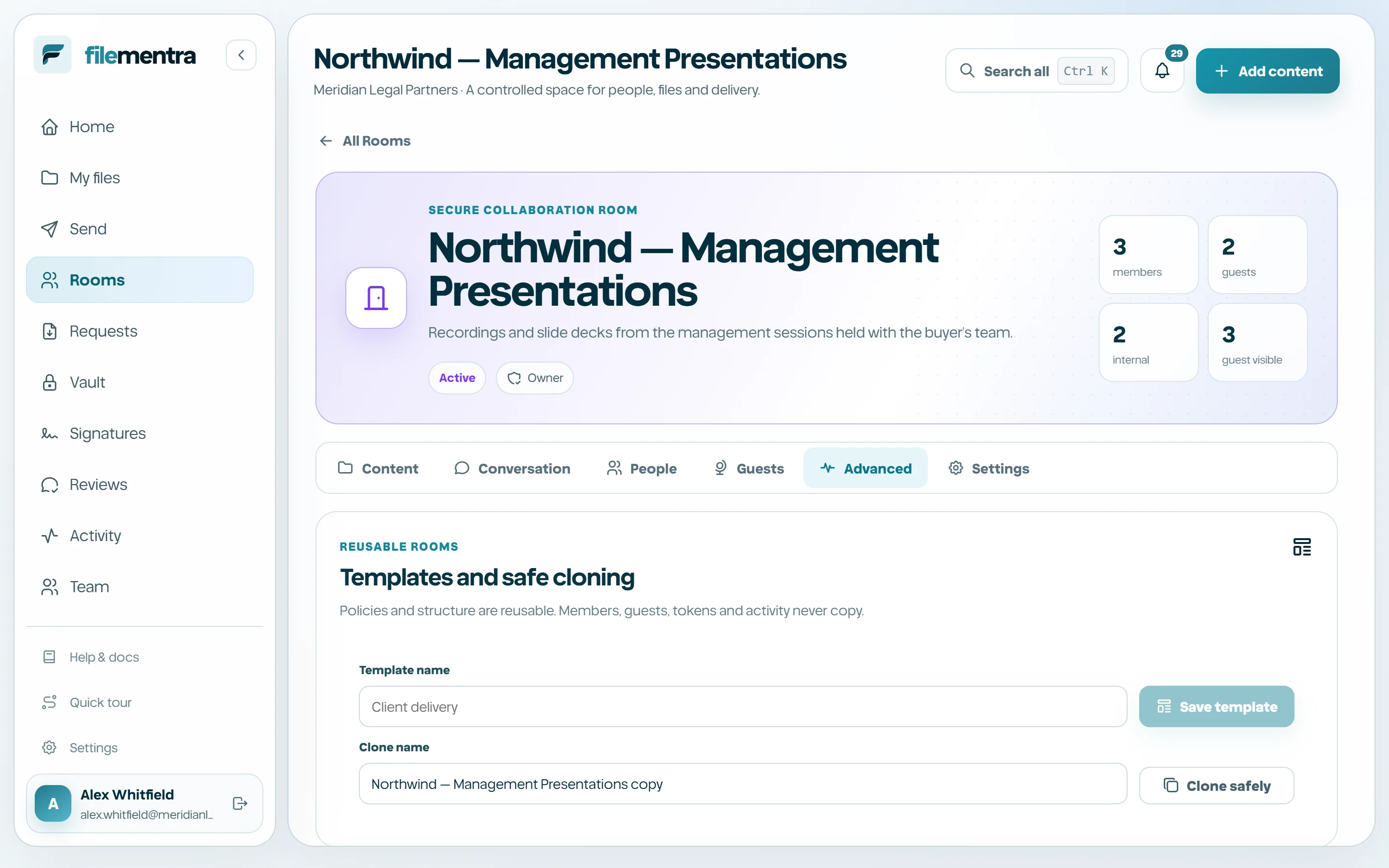Screen dimensions: 1389x868
Task: Click the Active status badge
Action: (457, 378)
